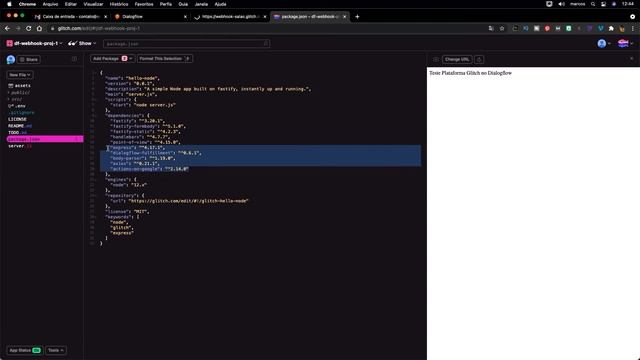Open the Chrome three-dot menu

coord(633,29)
